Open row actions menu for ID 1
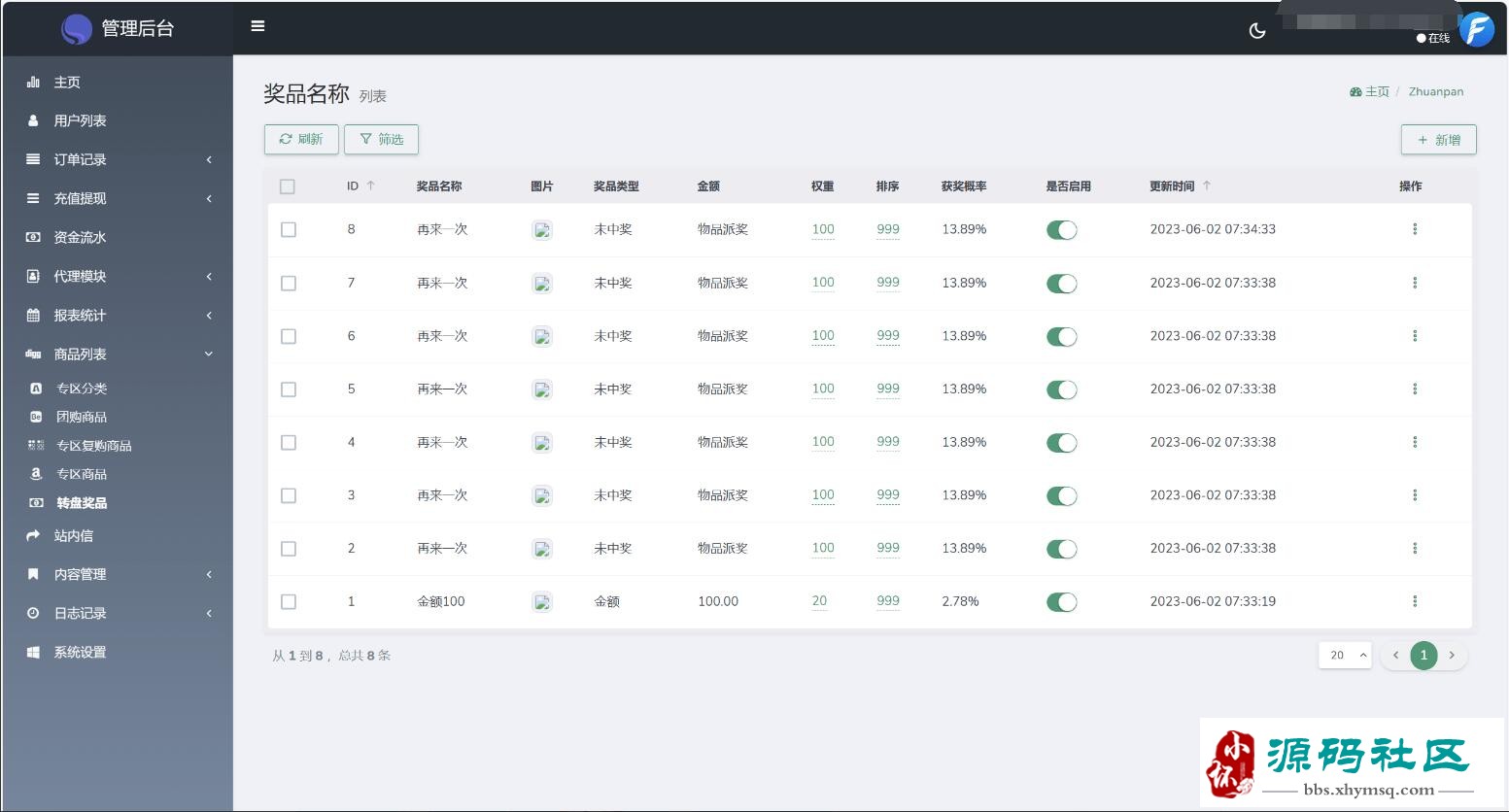 [1415, 601]
